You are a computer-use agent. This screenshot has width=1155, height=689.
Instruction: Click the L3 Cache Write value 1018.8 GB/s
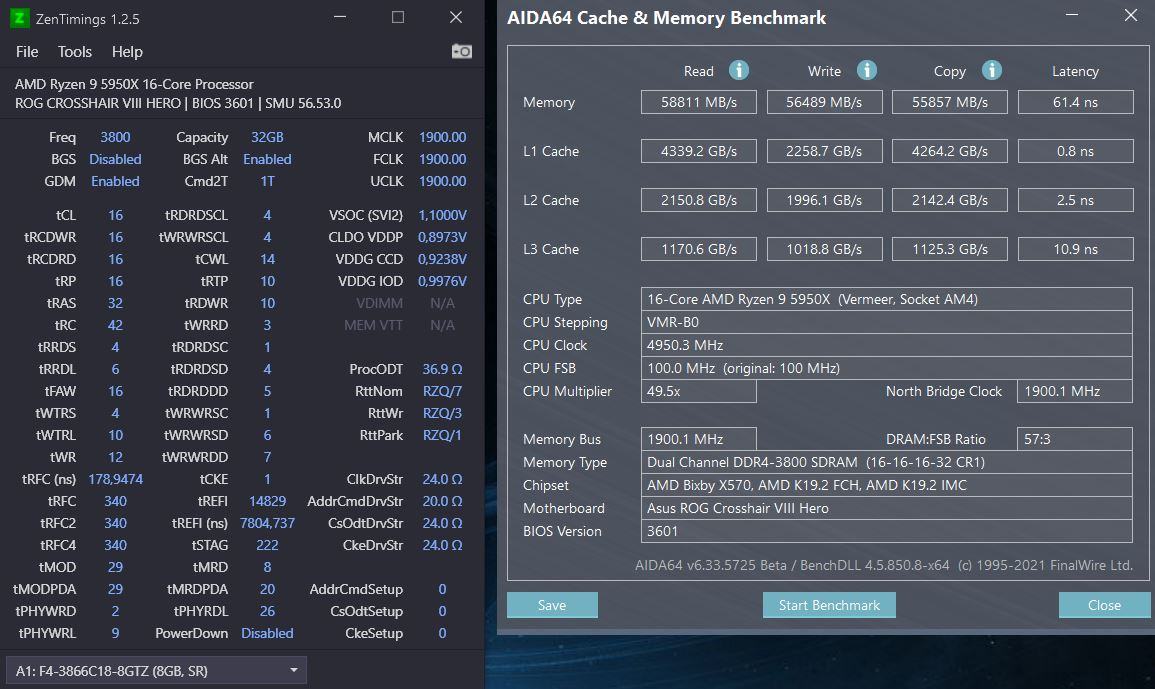[824, 249]
